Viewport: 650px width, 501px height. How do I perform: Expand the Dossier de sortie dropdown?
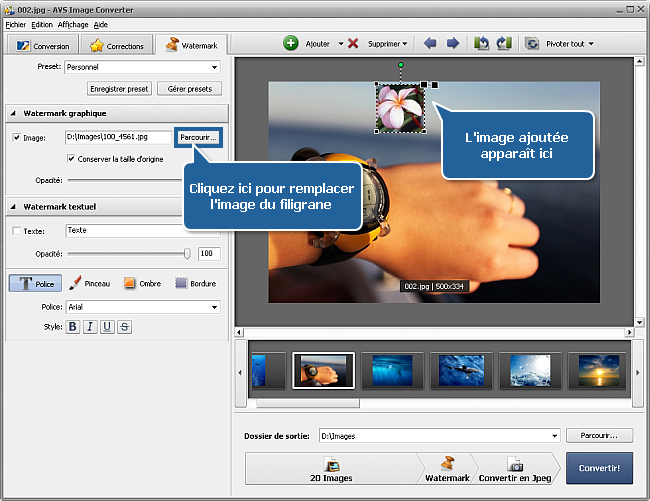(x=554, y=436)
